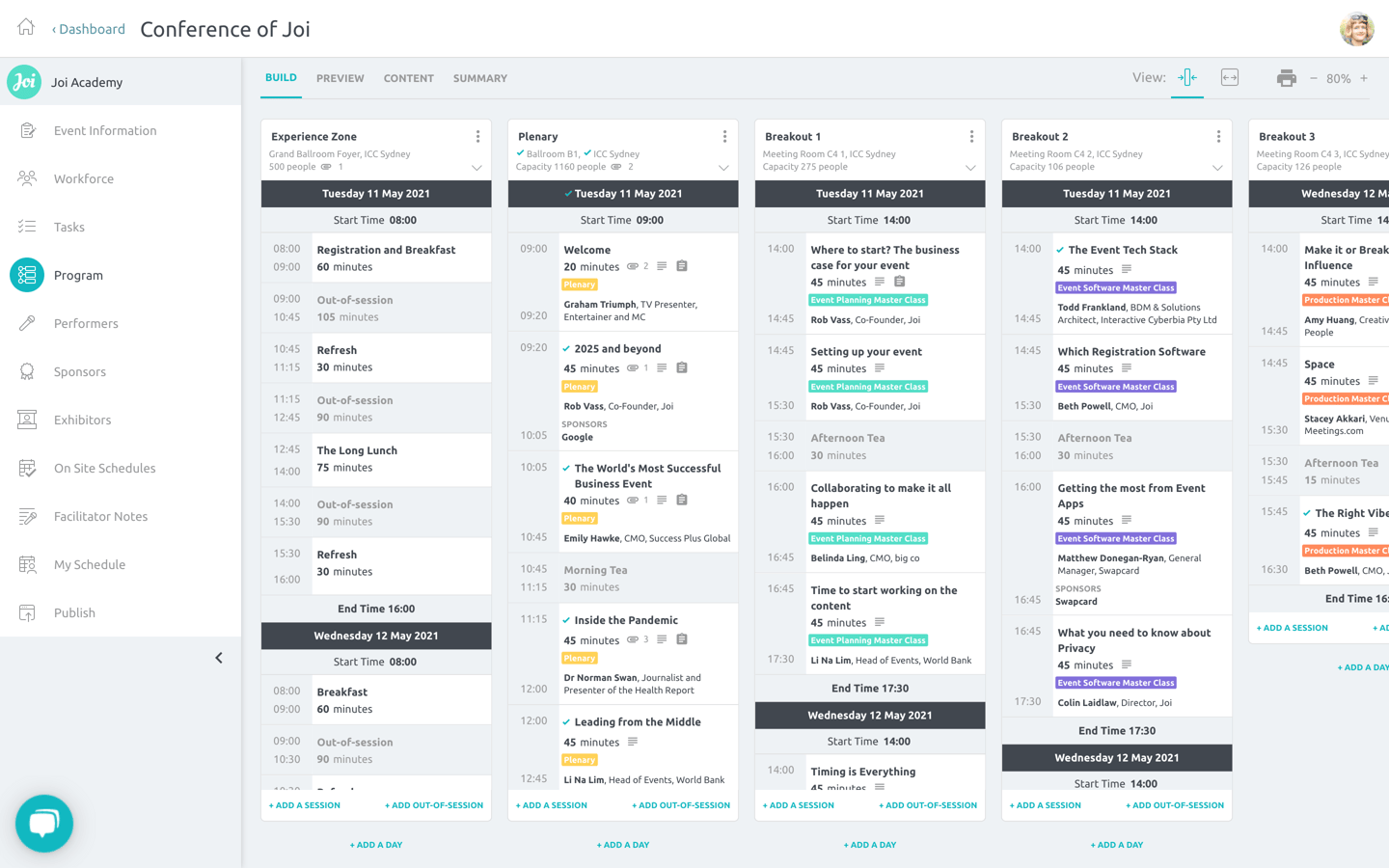Increase zoom with the plus control
The width and height of the screenshot is (1389, 868).
point(1363,78)
